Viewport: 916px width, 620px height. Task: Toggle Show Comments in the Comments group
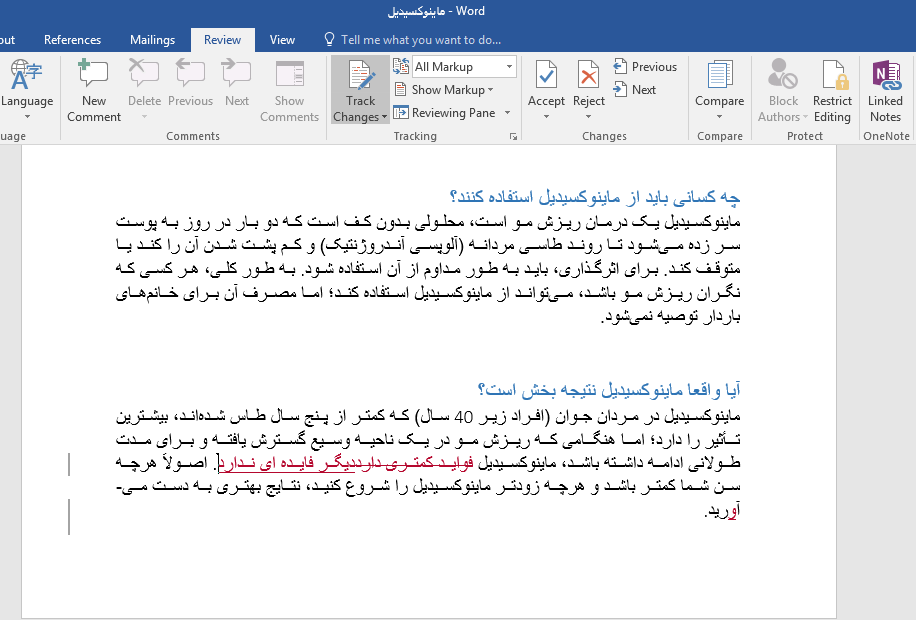tap(289, 91)
